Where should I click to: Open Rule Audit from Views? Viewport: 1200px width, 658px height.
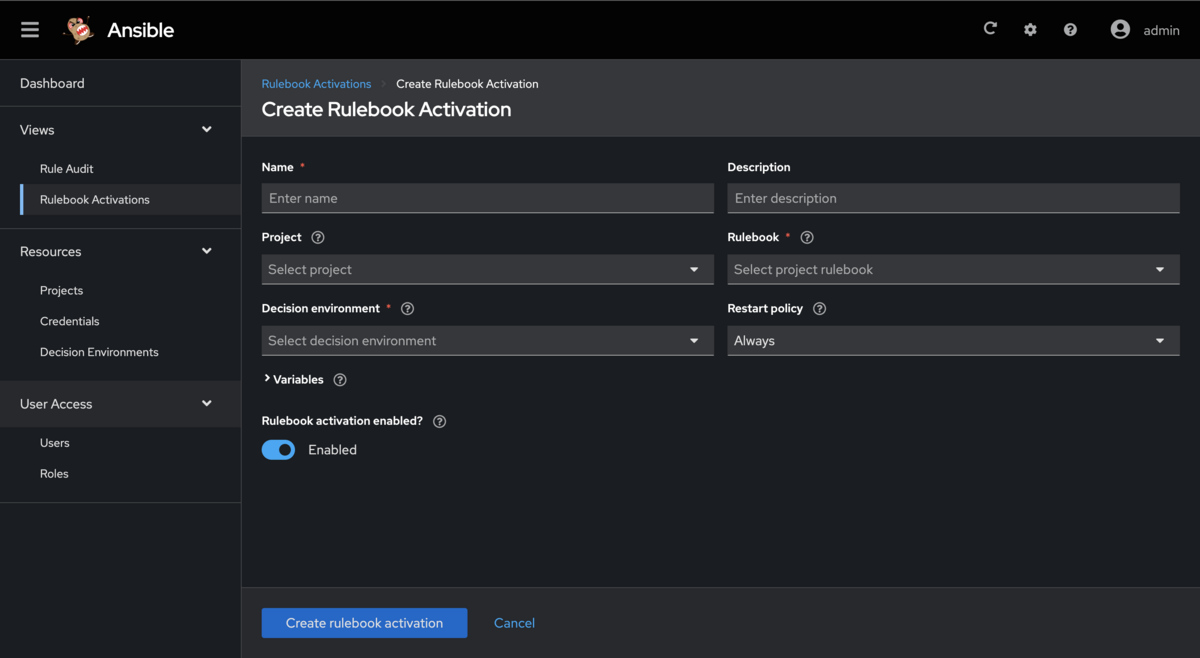pos(68,168)
